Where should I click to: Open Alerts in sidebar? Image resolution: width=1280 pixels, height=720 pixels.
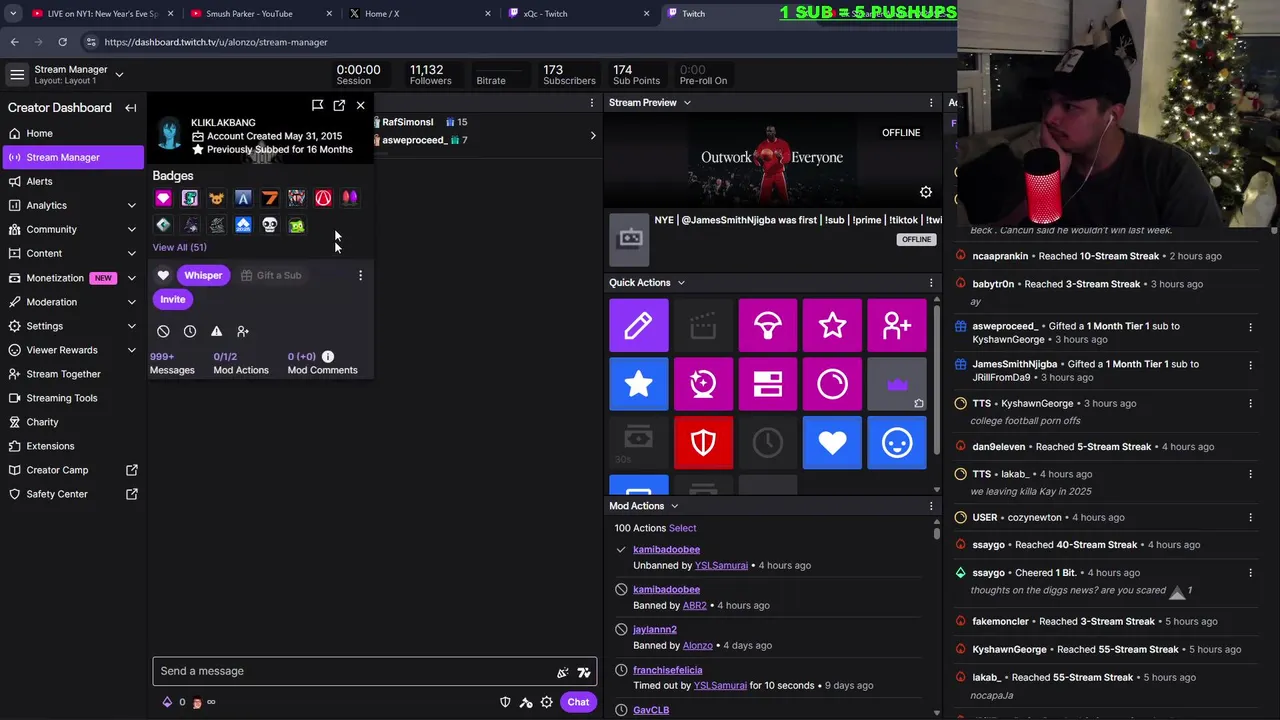[x=72, y=181]
